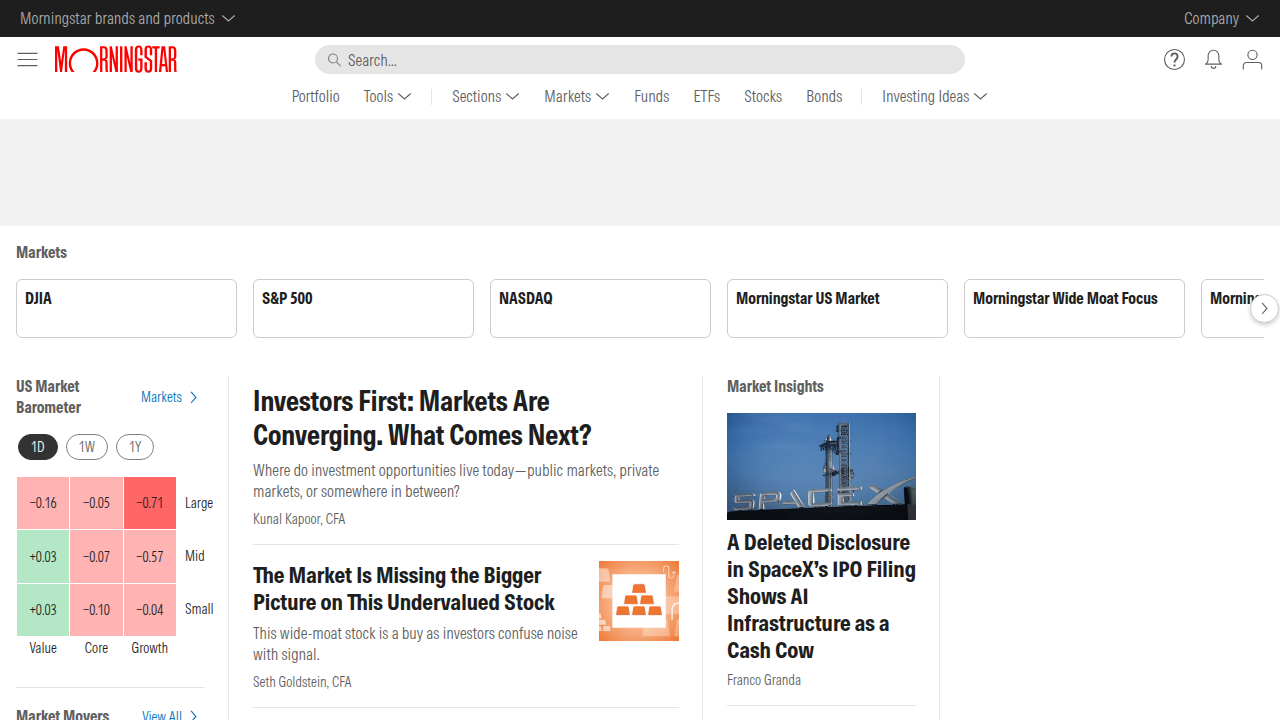Open the DJIA market card
This screenshot has width=1280, height=720.
[126, 308]
